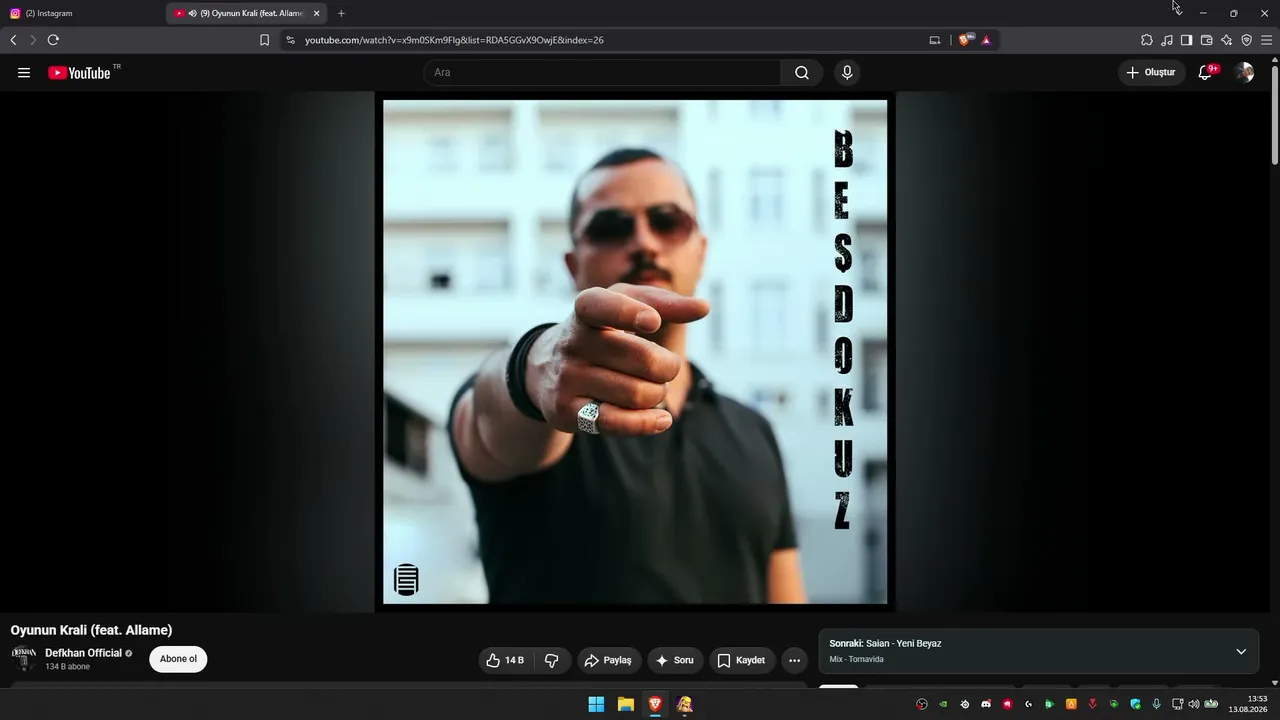The height and width of the screenshot is (720, 1280).
Task: Open more actions three-dot menu
Action: [794, 660]
